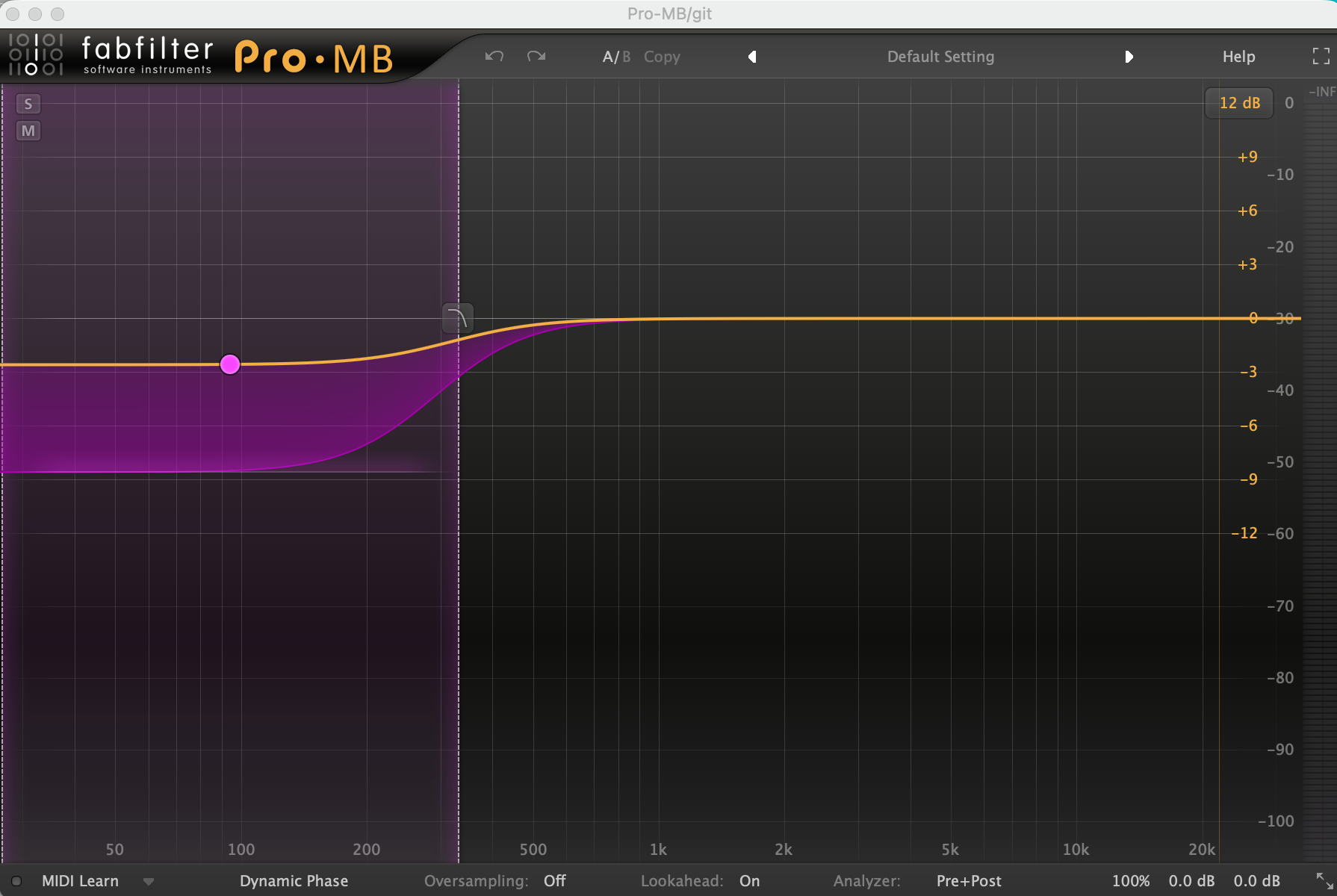This screenshot has height=896, width=1337.
Task: Click the pink band level handle
Action: [230, 364]
